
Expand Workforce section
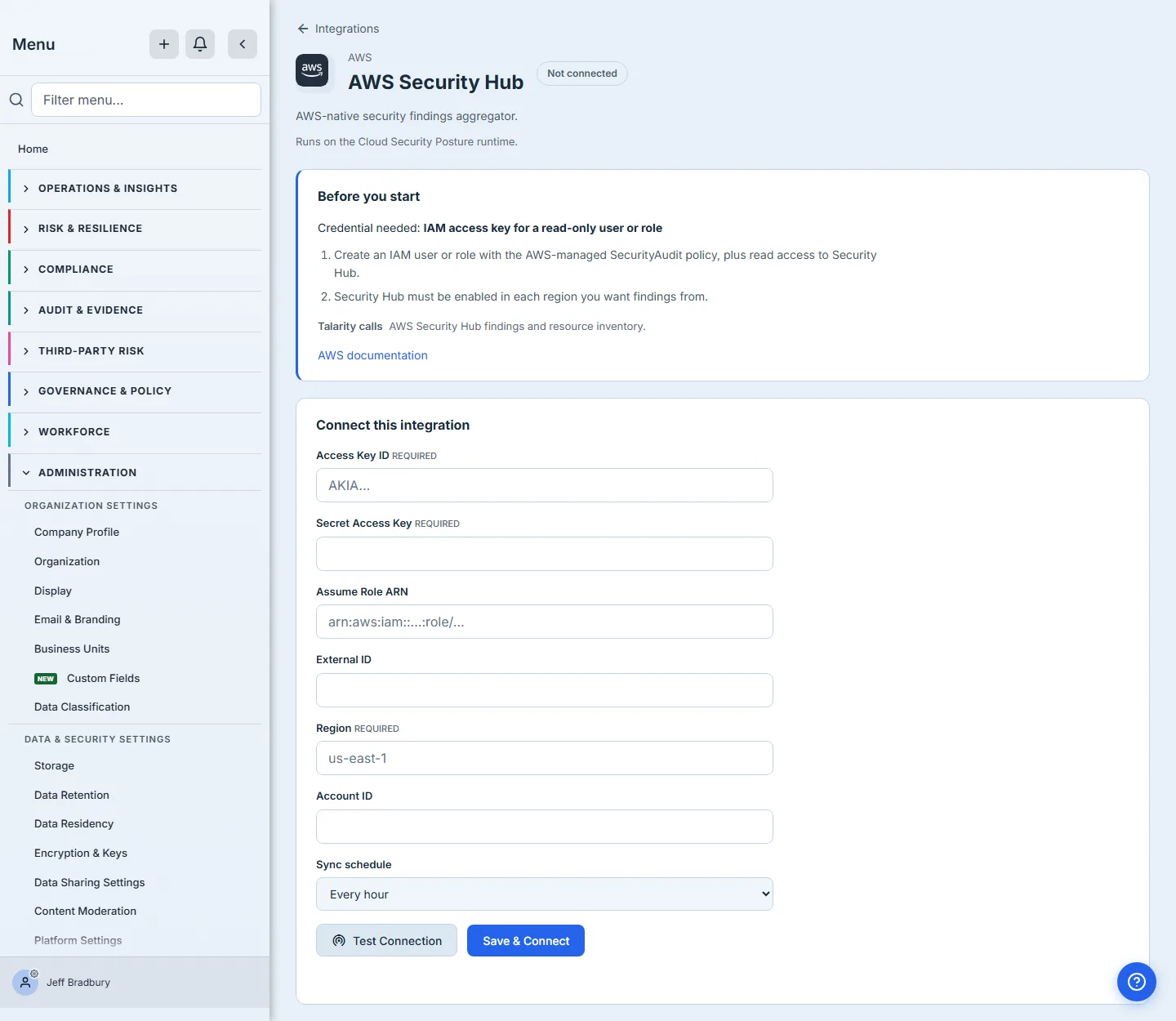136,432
